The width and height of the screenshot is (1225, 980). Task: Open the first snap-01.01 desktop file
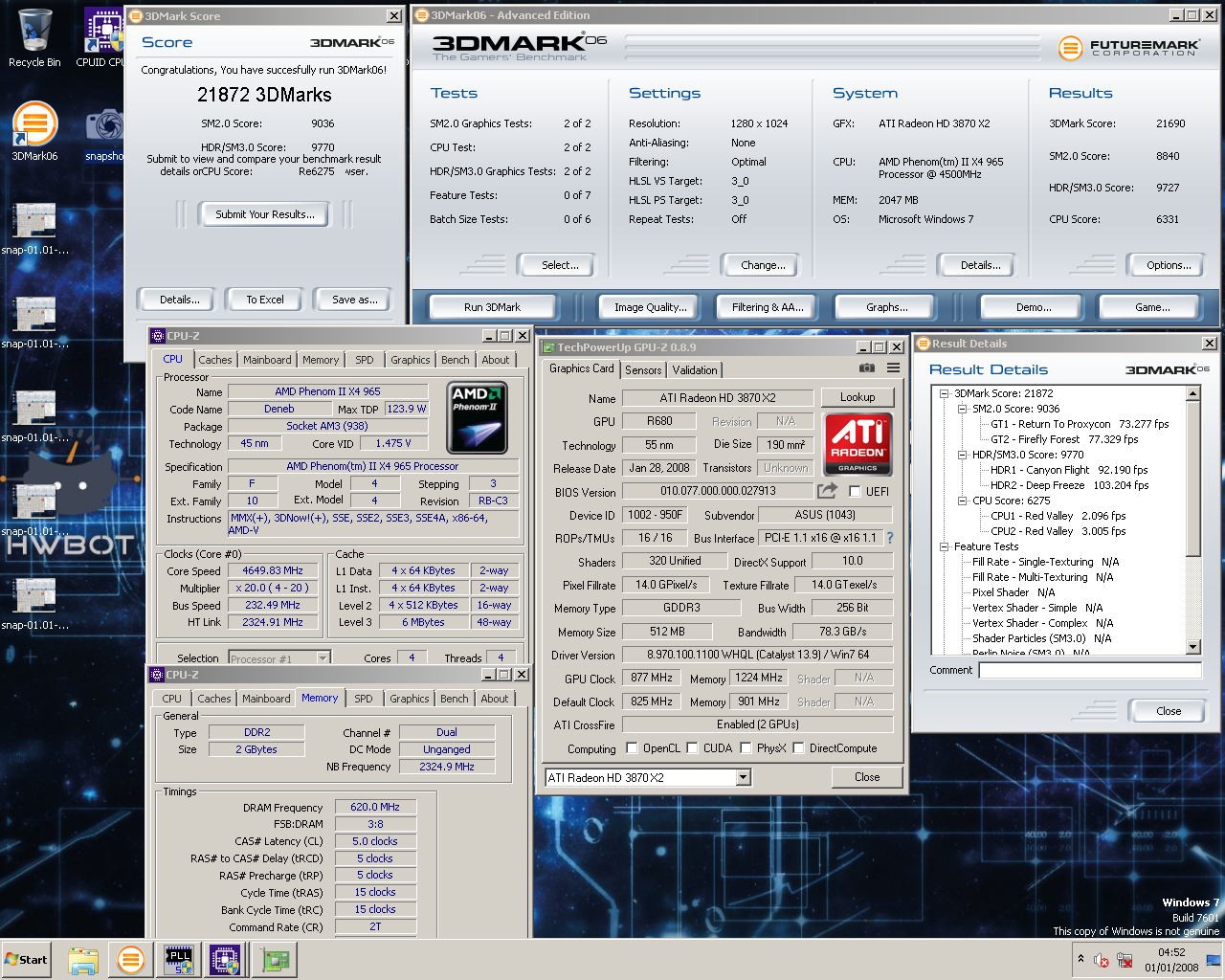[x=34, y=230]
